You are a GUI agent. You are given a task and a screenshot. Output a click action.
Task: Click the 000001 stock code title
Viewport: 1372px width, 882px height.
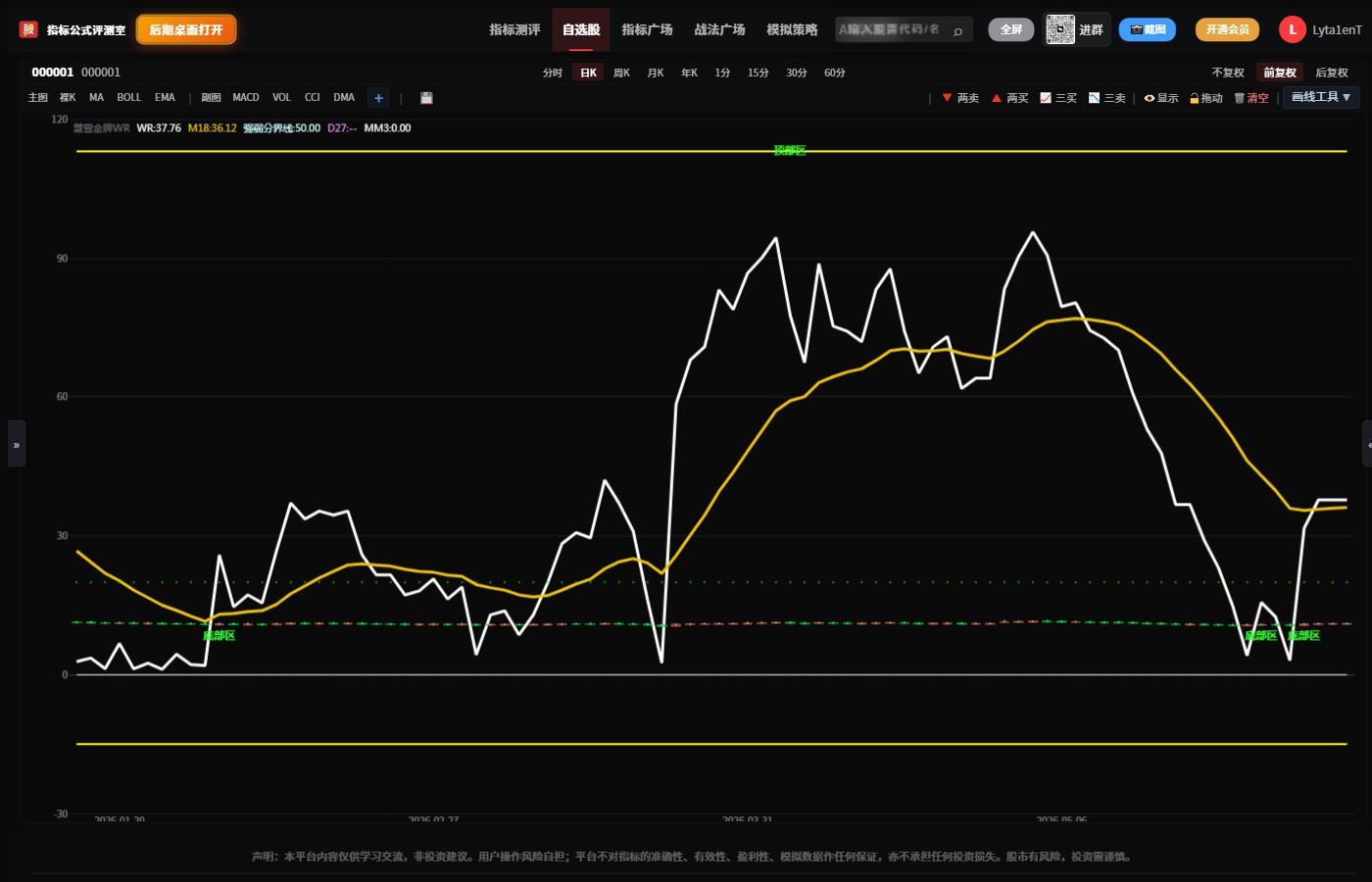53,73
